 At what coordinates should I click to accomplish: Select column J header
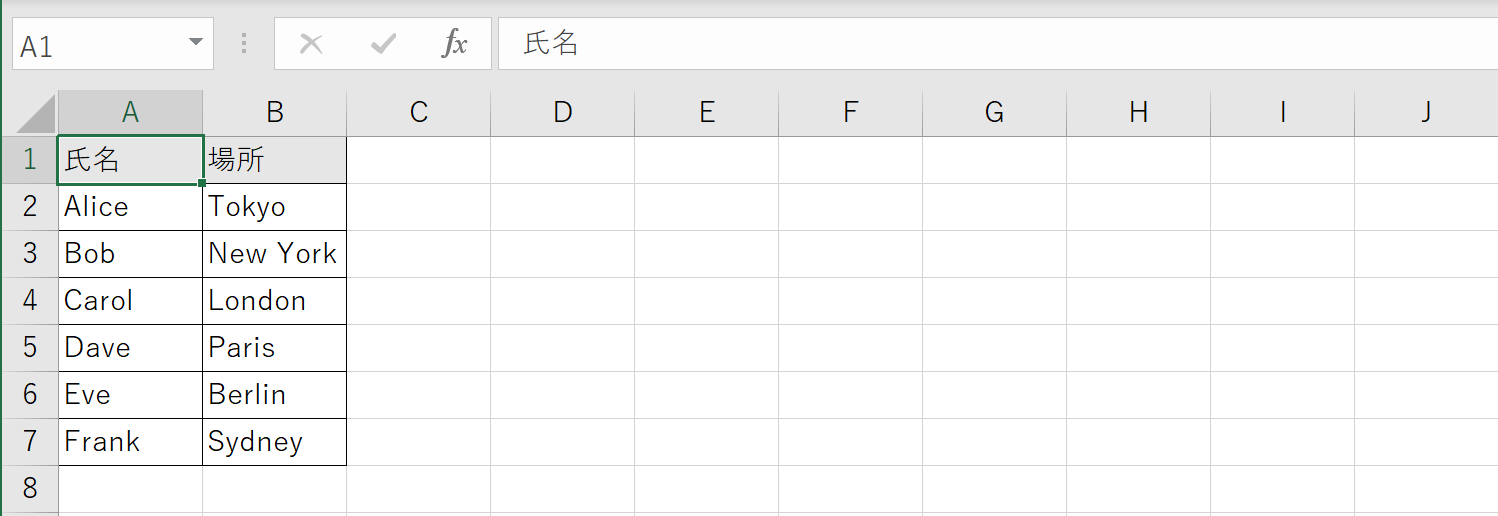tap(1427, 113)
